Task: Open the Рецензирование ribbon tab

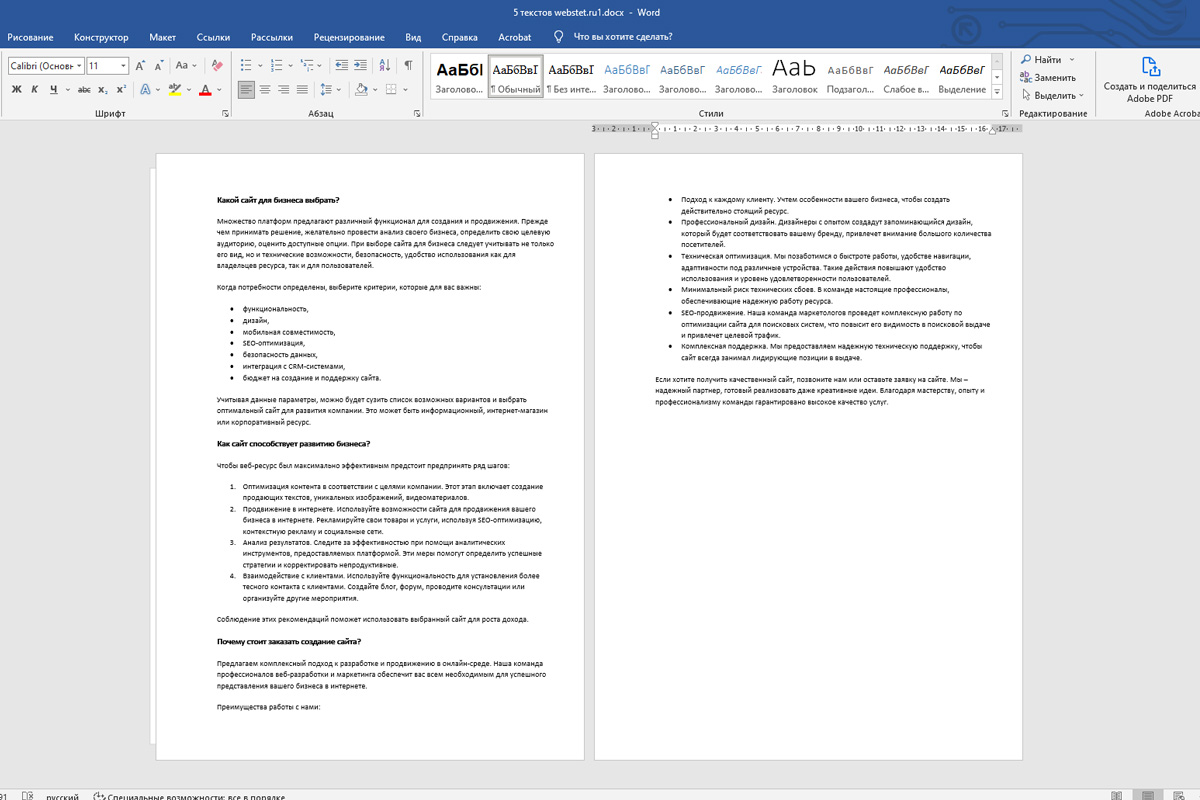Action: pos(349,37)
